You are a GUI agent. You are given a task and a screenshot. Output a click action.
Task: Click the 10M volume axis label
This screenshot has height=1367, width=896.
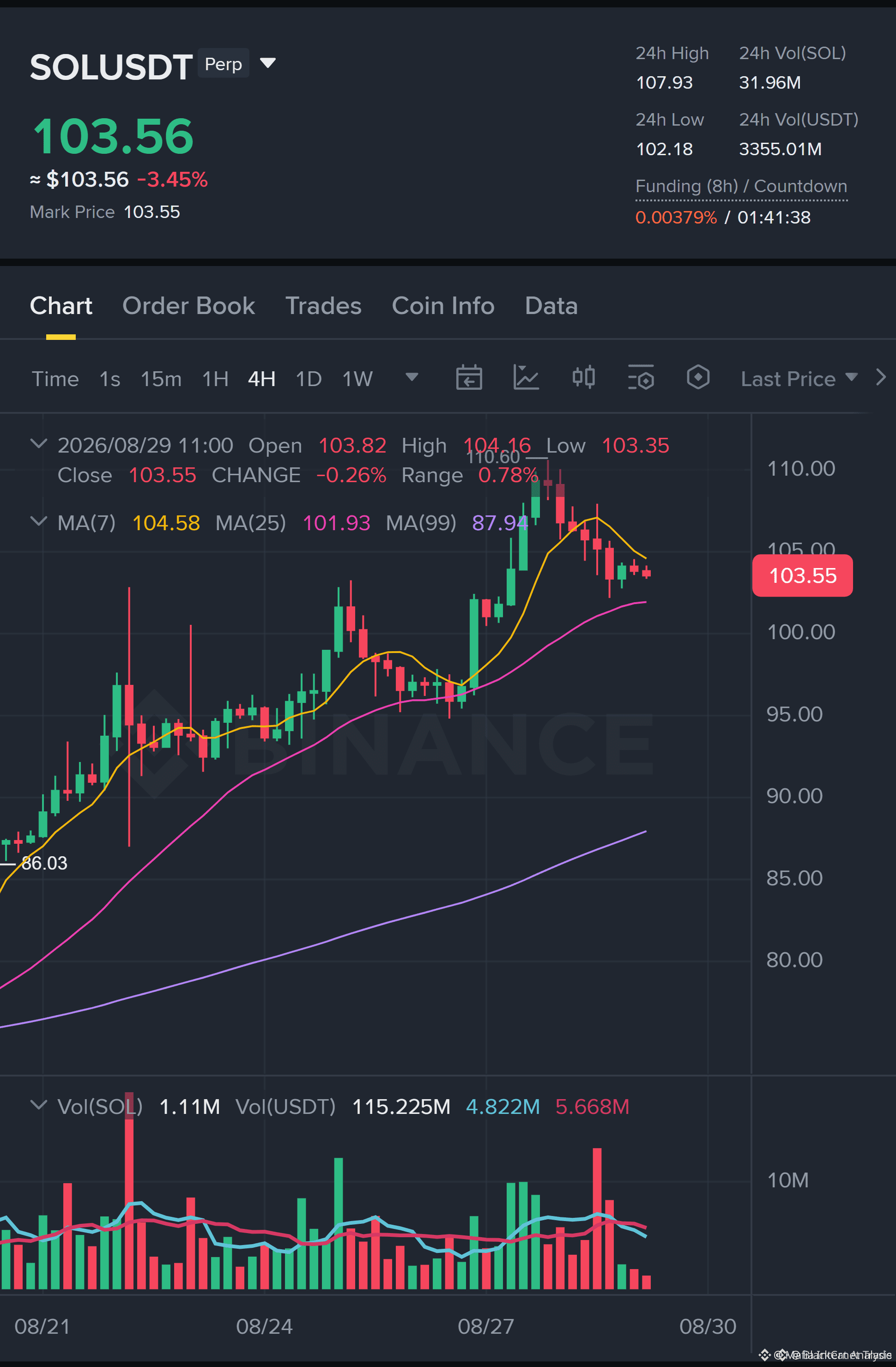[787, 1180]
